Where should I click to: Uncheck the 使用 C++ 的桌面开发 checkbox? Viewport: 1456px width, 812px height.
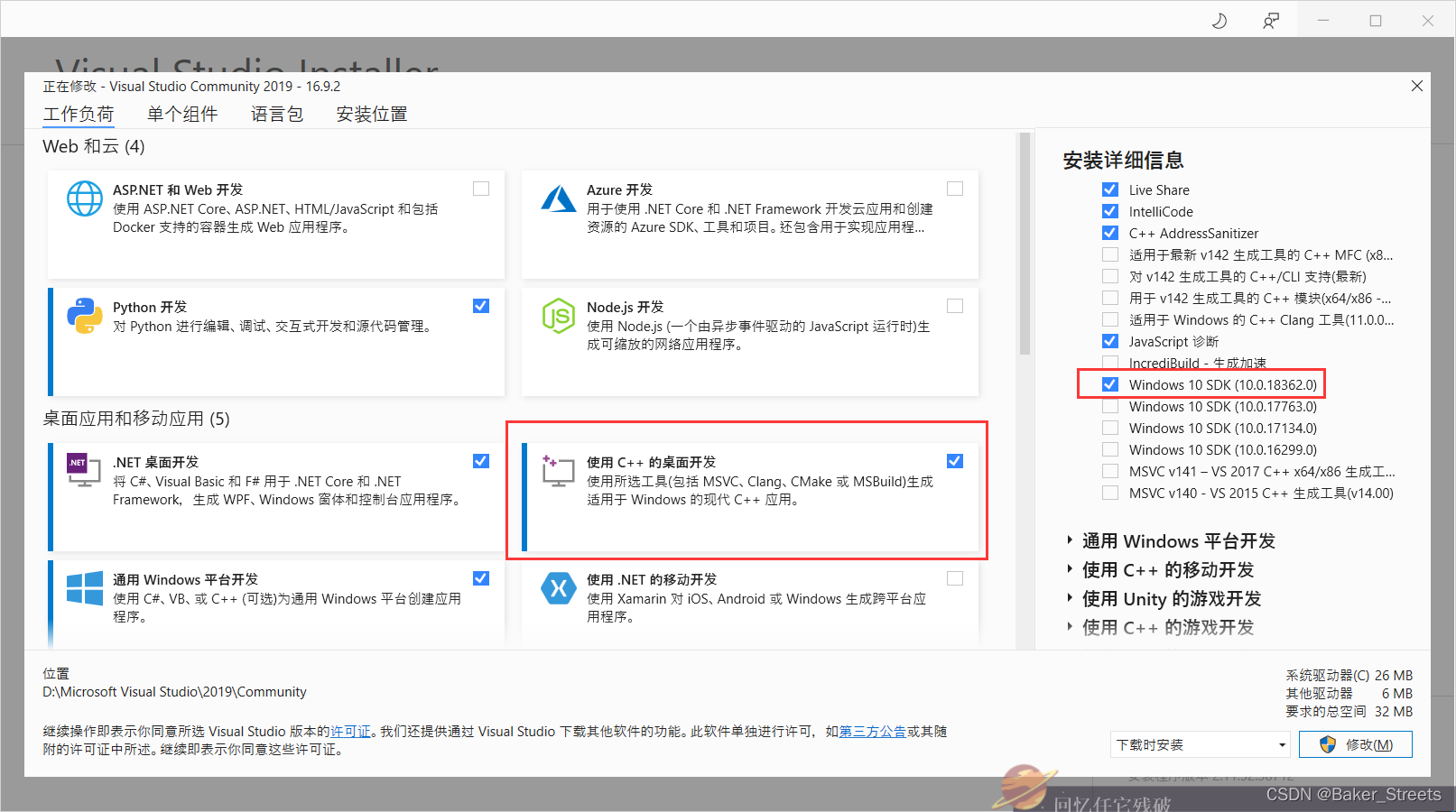[955, 461]
